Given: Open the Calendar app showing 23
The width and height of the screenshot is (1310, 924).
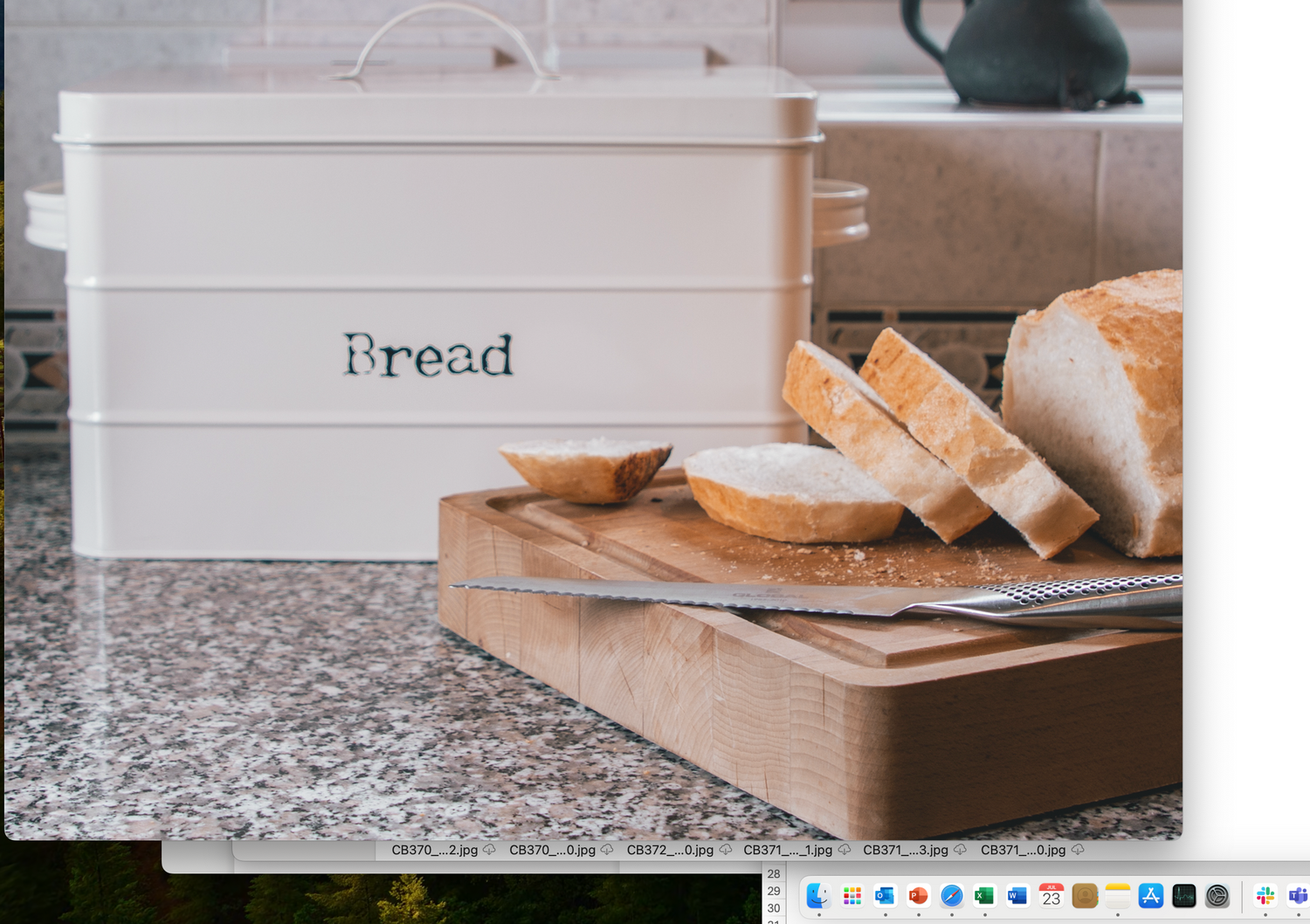Looking at the screenshot, I should pos(1051,896).
